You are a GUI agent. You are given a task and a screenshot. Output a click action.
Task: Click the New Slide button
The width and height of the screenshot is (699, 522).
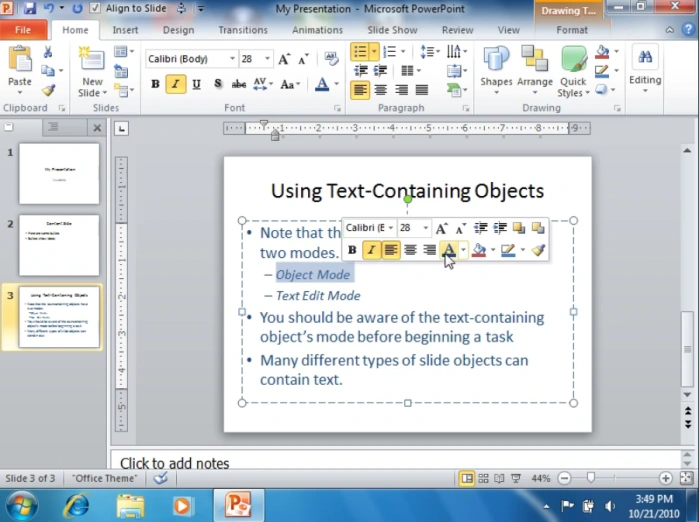click(x=92, y=71)
